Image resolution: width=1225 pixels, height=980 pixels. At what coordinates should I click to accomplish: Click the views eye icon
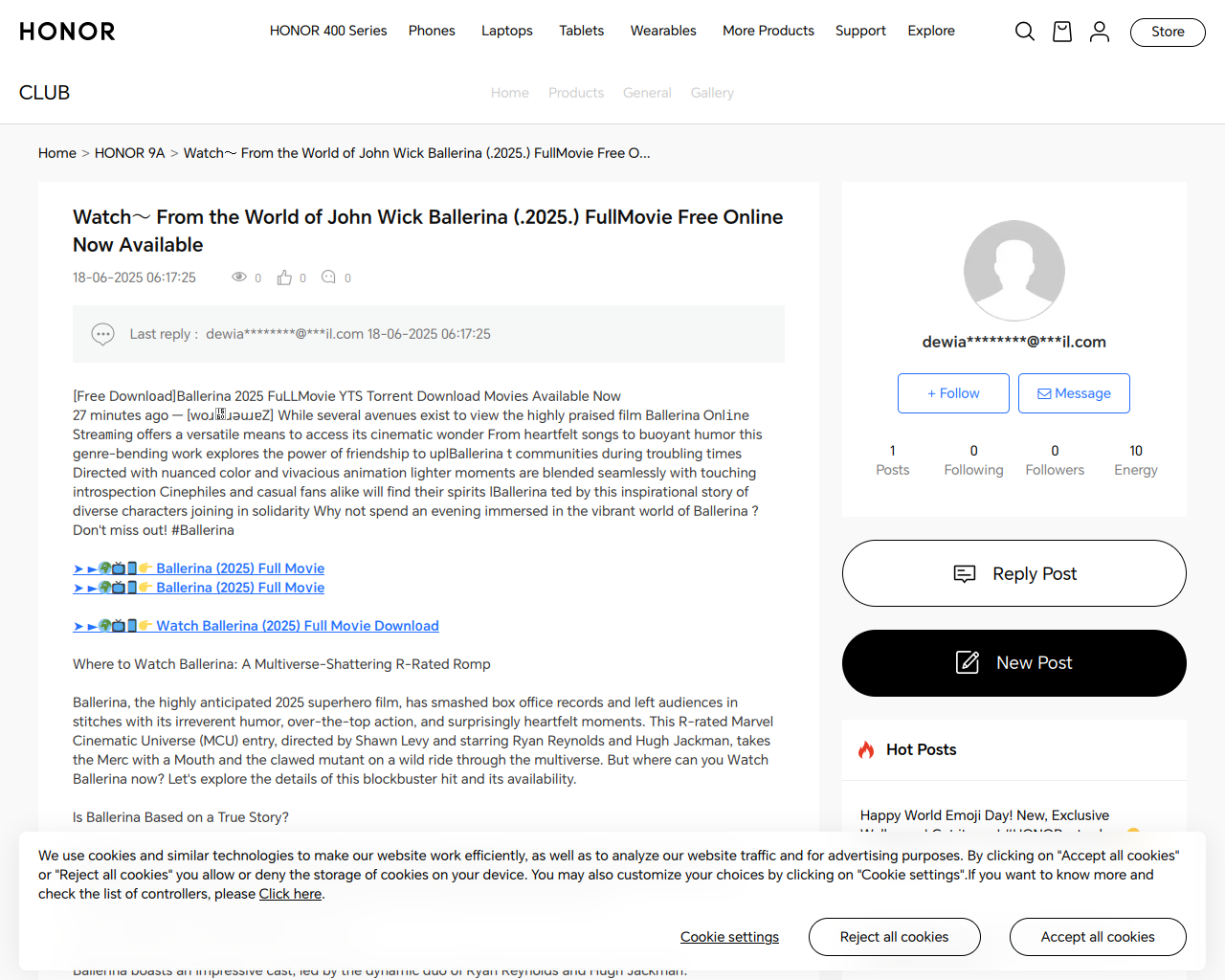[x=239, y=278]
